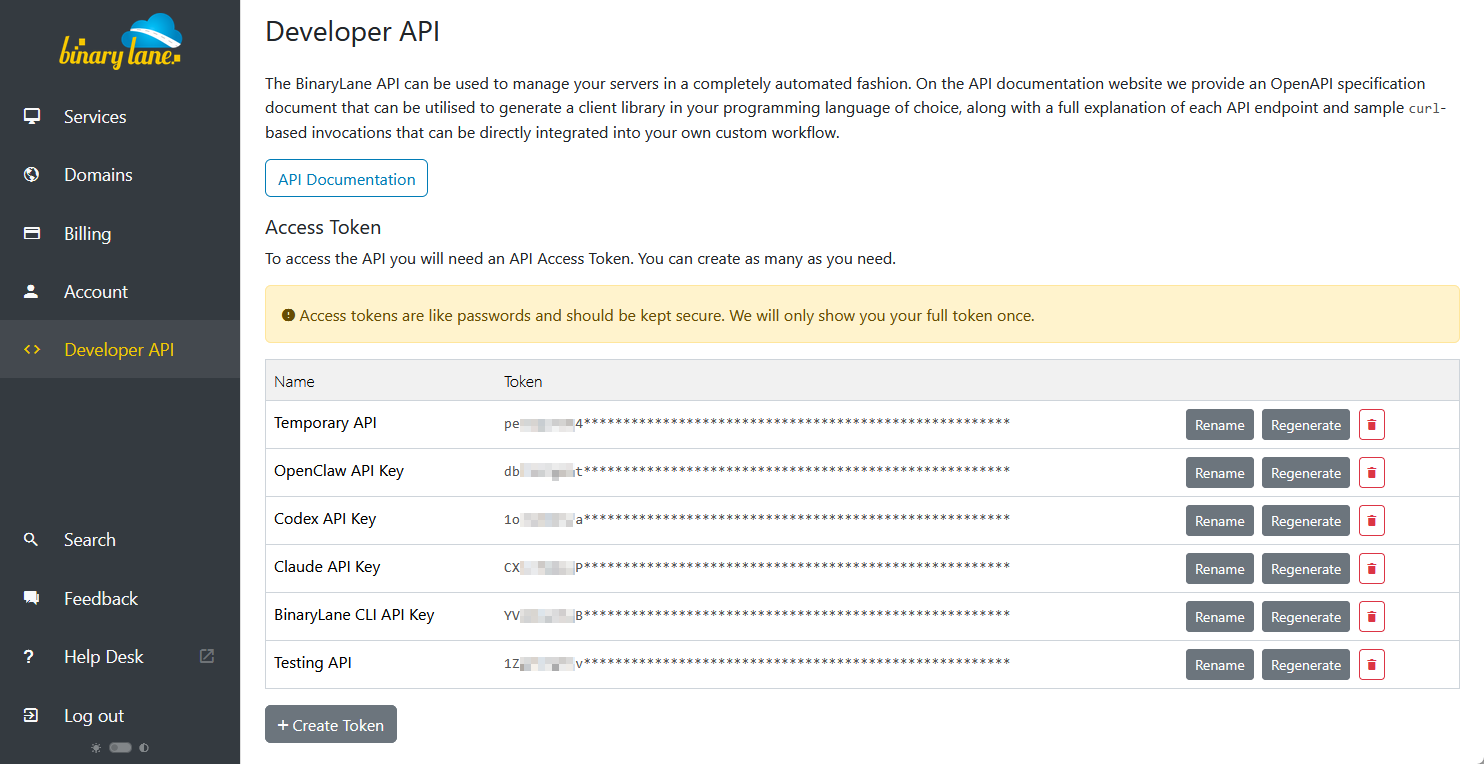The height and width of the screenshot is (764, 1484).
Task: Delete the BinaryLane CLI API Key token
Action: tap(1372, 616)
